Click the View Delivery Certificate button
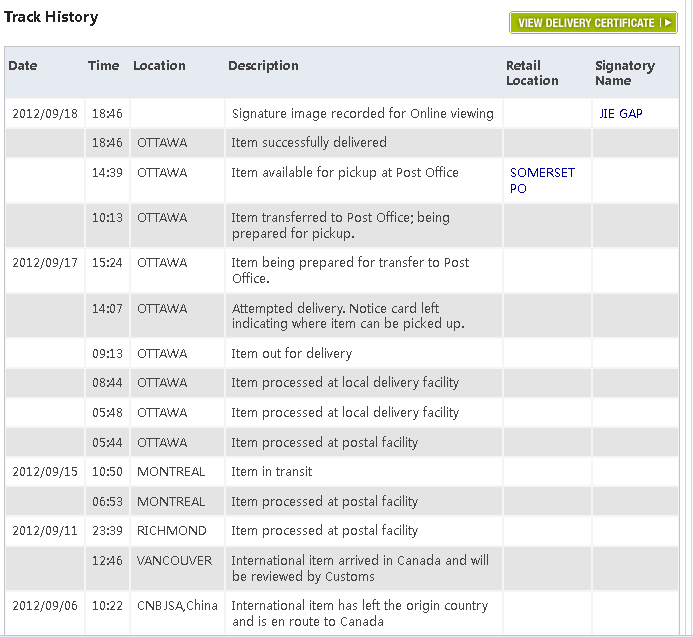The width and height of the screenshot is (693, 637). coord(586,23)
